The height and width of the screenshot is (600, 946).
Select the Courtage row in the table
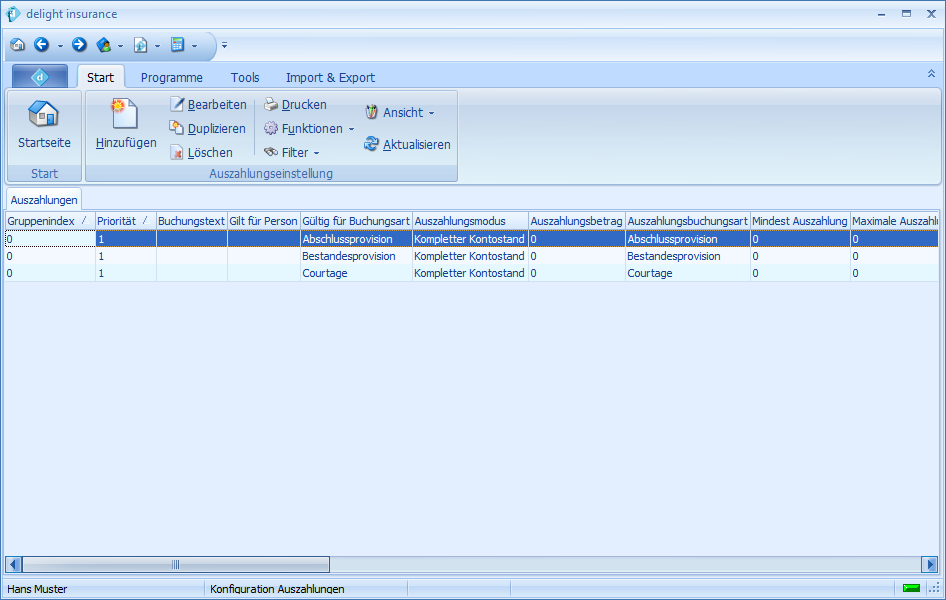[x=325, y=273]
